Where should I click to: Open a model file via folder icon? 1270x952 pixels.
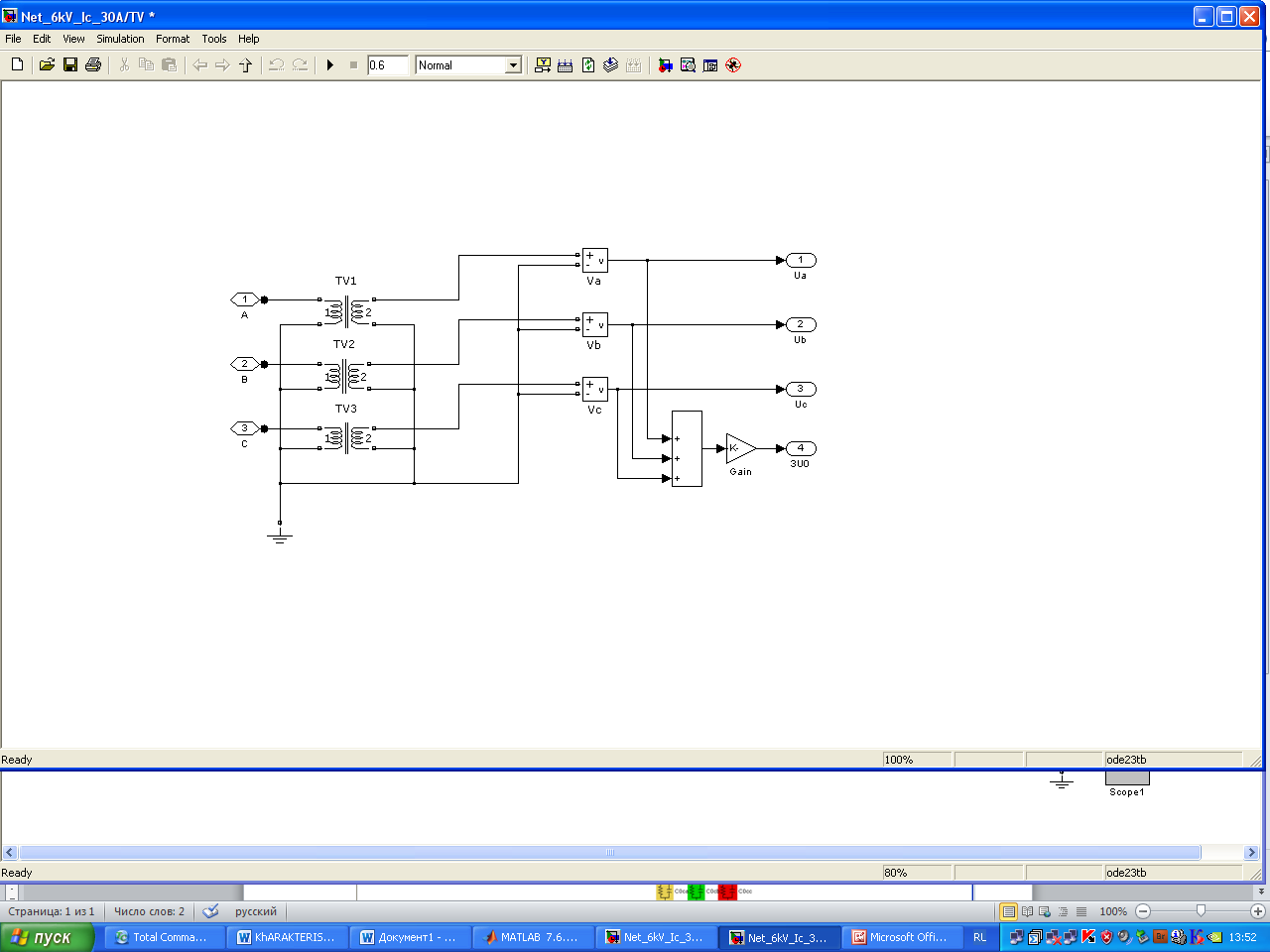[x=47, y=64]
